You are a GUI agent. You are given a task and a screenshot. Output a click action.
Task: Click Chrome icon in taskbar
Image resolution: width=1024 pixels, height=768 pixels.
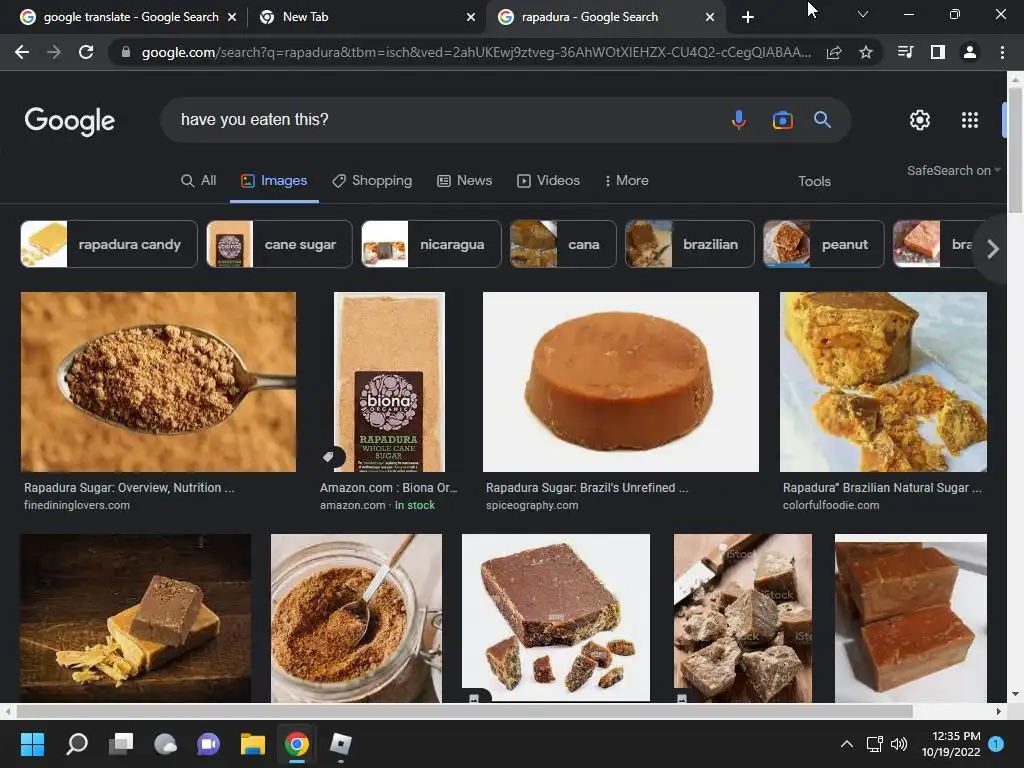pos(296,744)
